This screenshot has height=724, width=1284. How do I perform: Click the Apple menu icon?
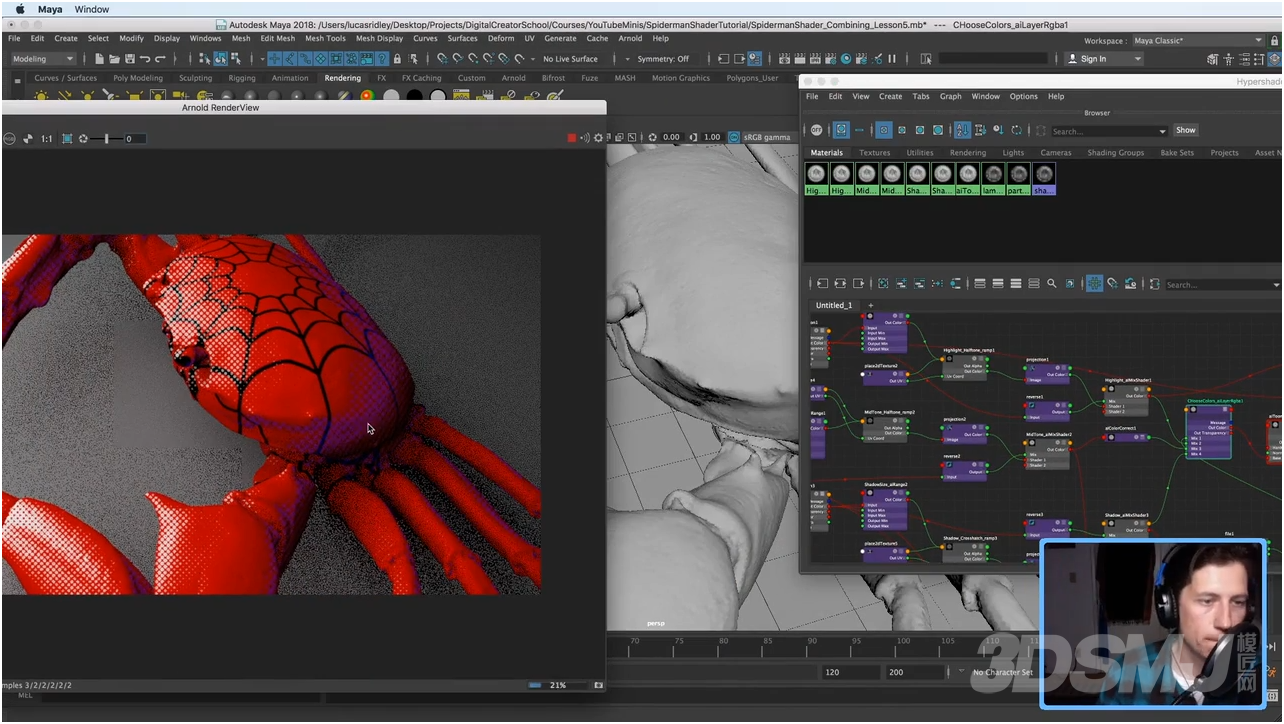click(x=19, y=9)
